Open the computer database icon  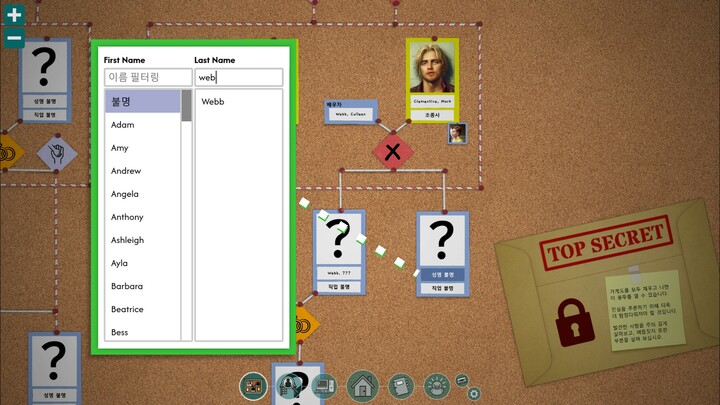tap(323, 385)
